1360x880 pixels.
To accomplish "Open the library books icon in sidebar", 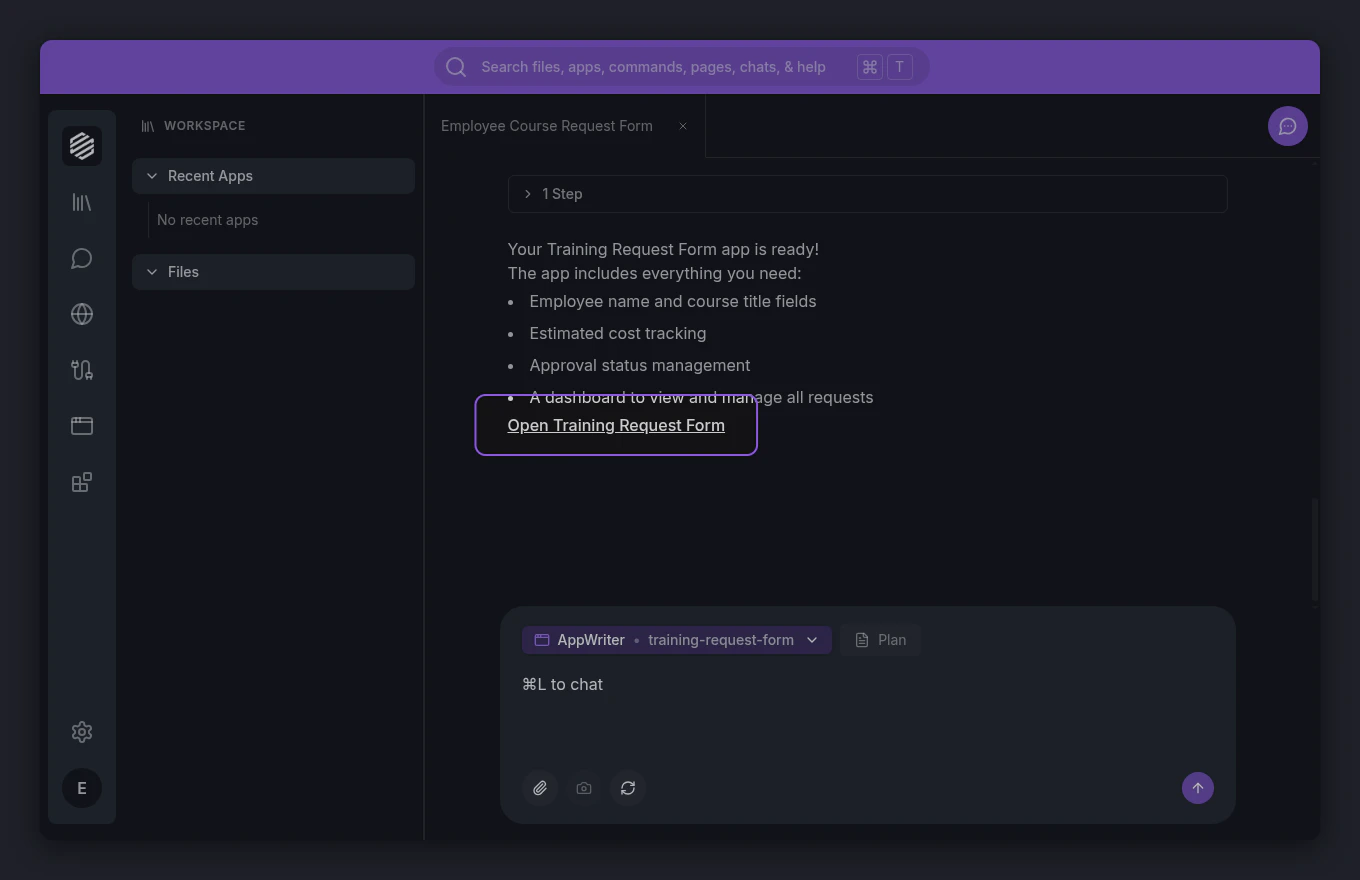I will point(82,203).
